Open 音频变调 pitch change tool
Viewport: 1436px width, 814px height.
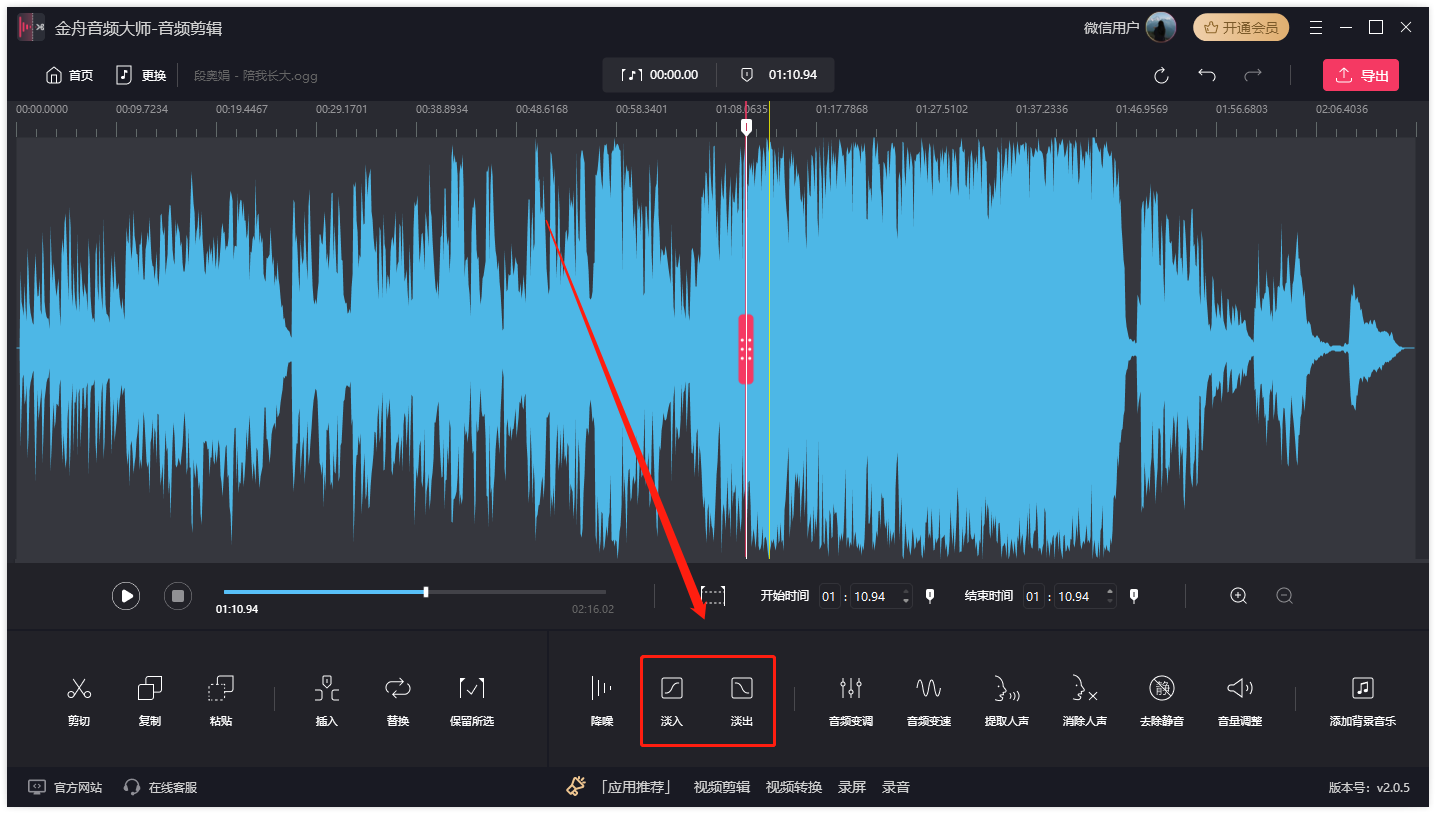point(851,700)
